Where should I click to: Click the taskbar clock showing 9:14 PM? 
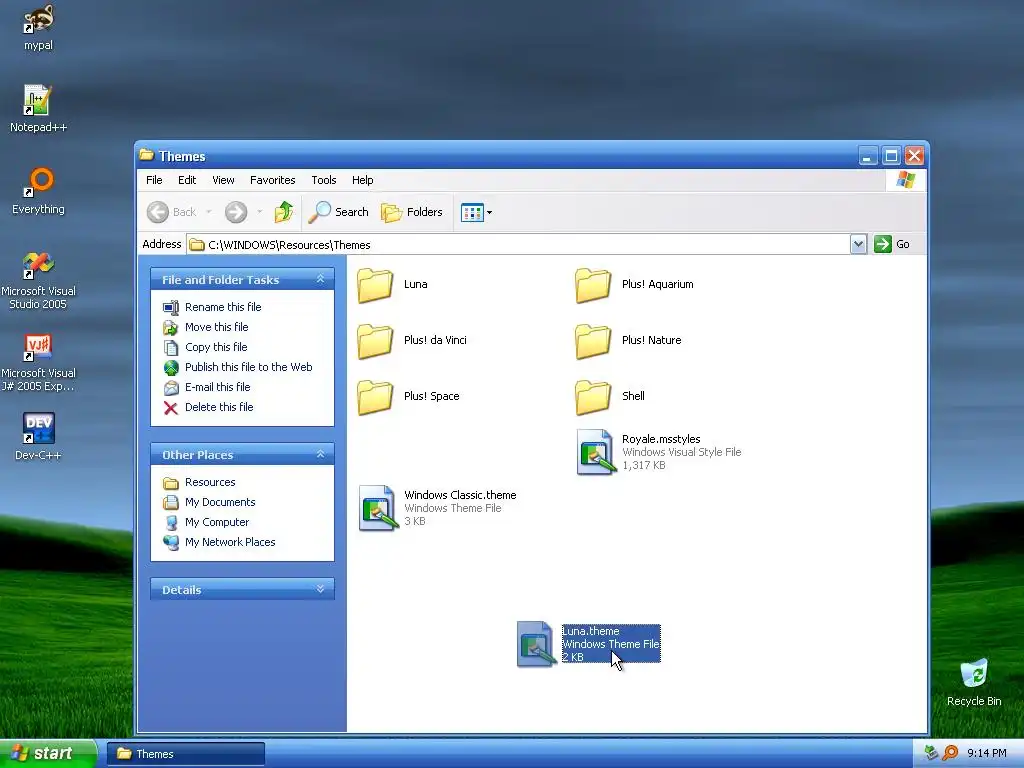(x=987, y=754)
